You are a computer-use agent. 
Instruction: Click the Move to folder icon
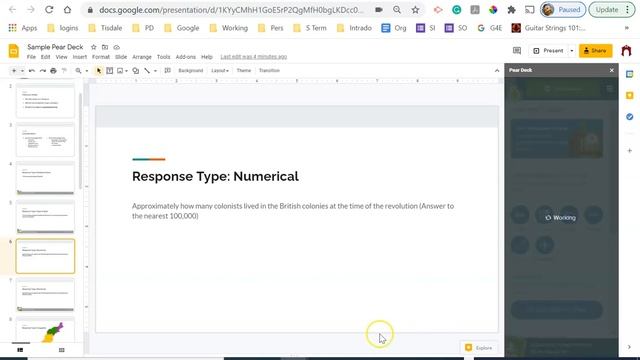105,47
